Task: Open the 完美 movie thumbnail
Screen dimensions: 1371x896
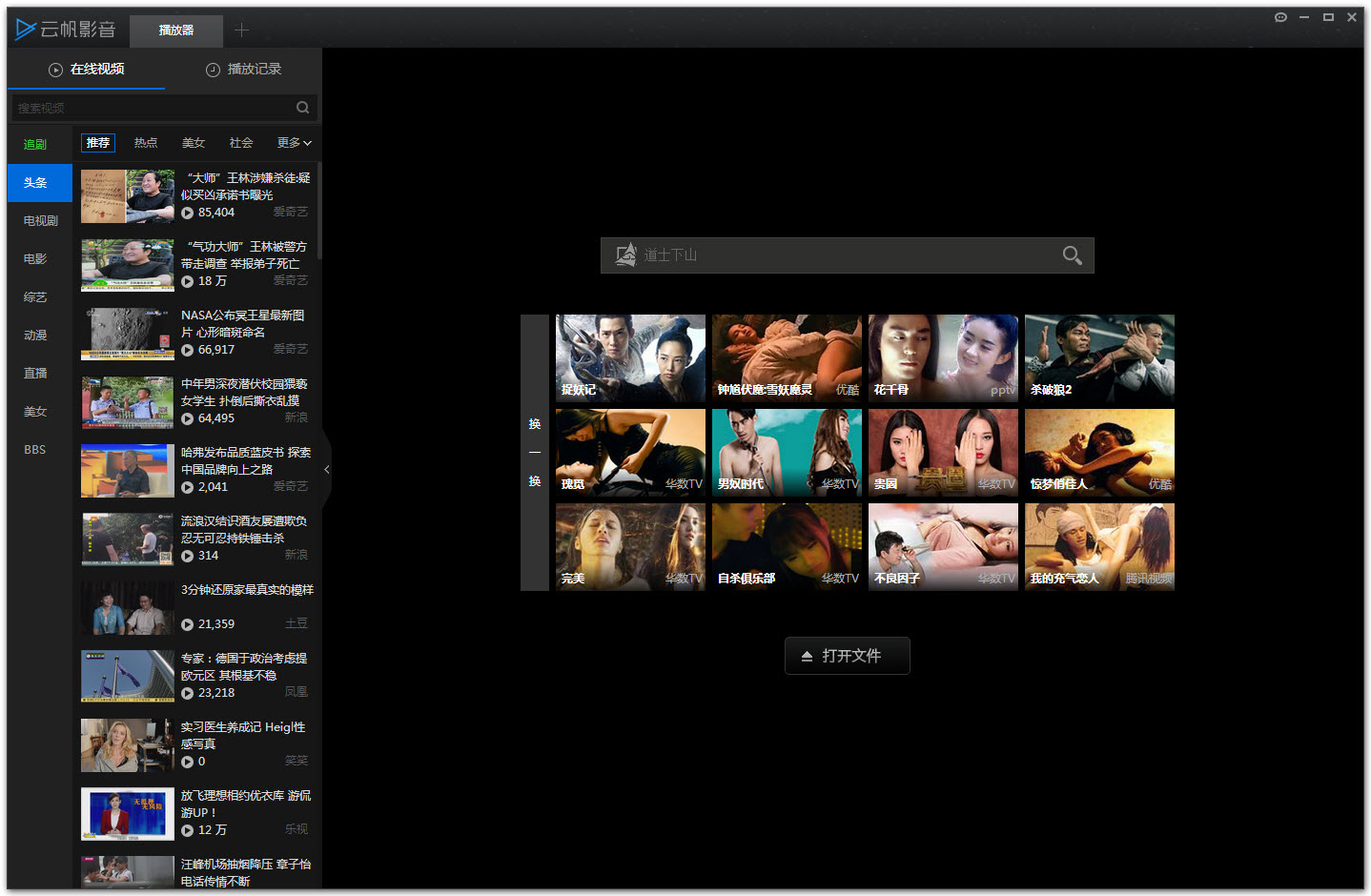Action: tap(631, 547)
